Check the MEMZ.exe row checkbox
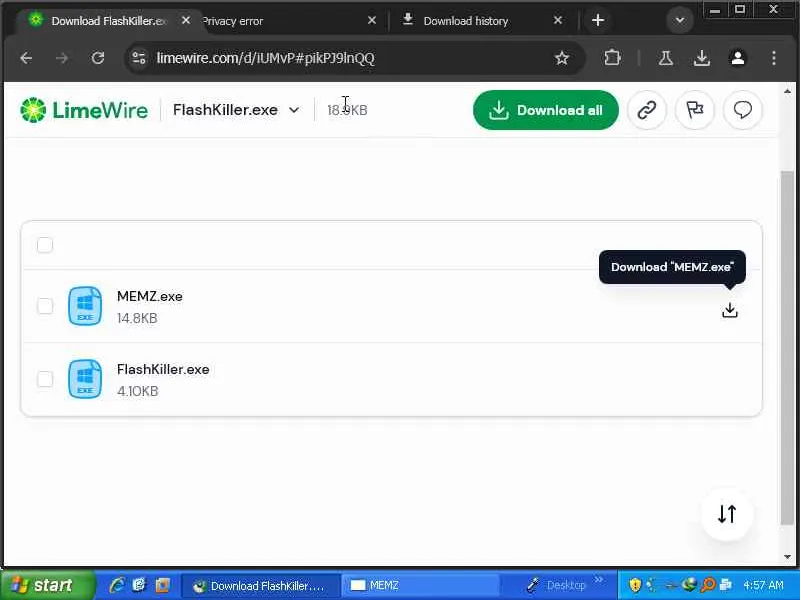This screenshot has width=800, height=600. (45, 306)
